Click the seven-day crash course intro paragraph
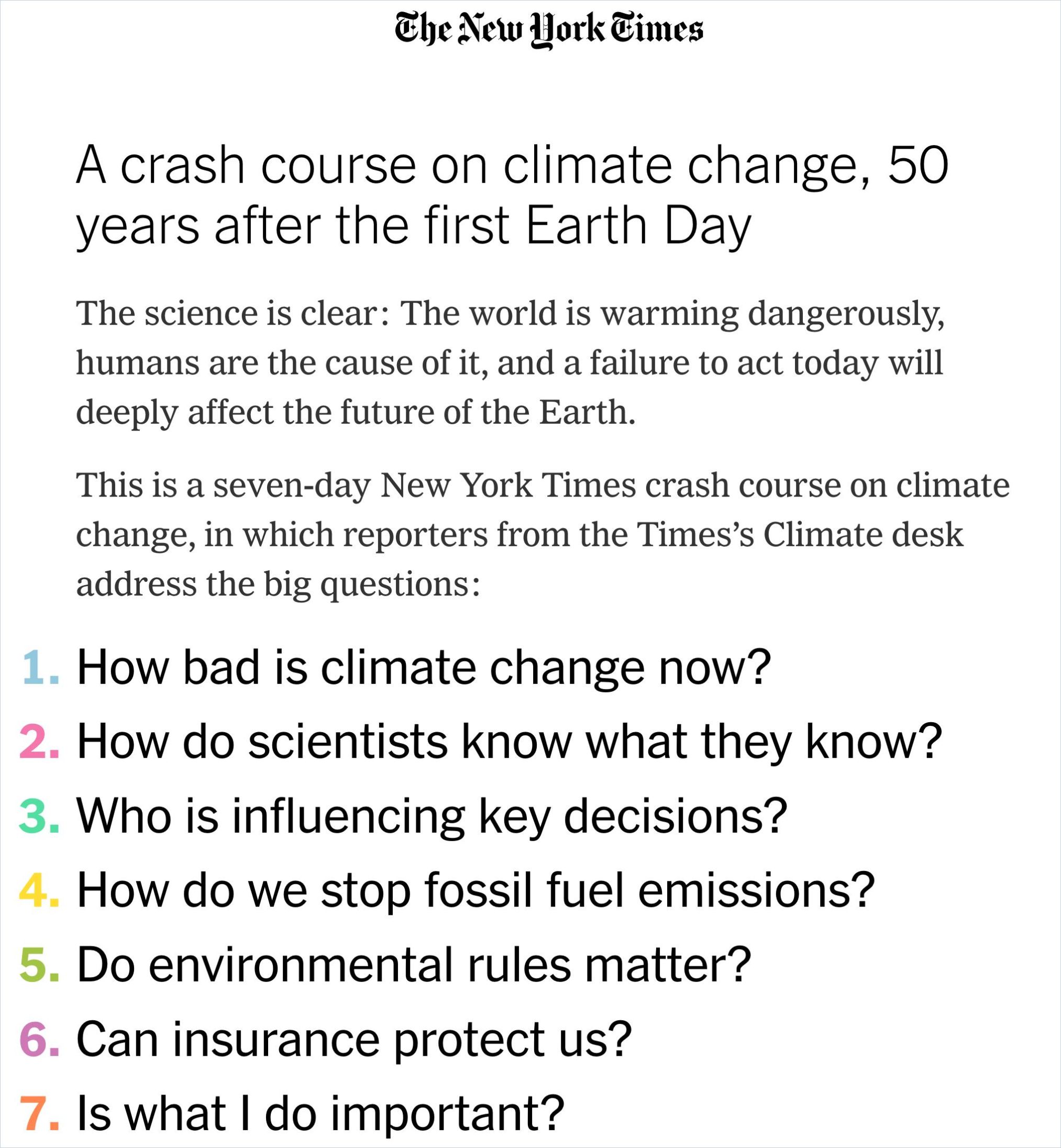This screenshot has height=1148, width=1061. click(542, 534)
